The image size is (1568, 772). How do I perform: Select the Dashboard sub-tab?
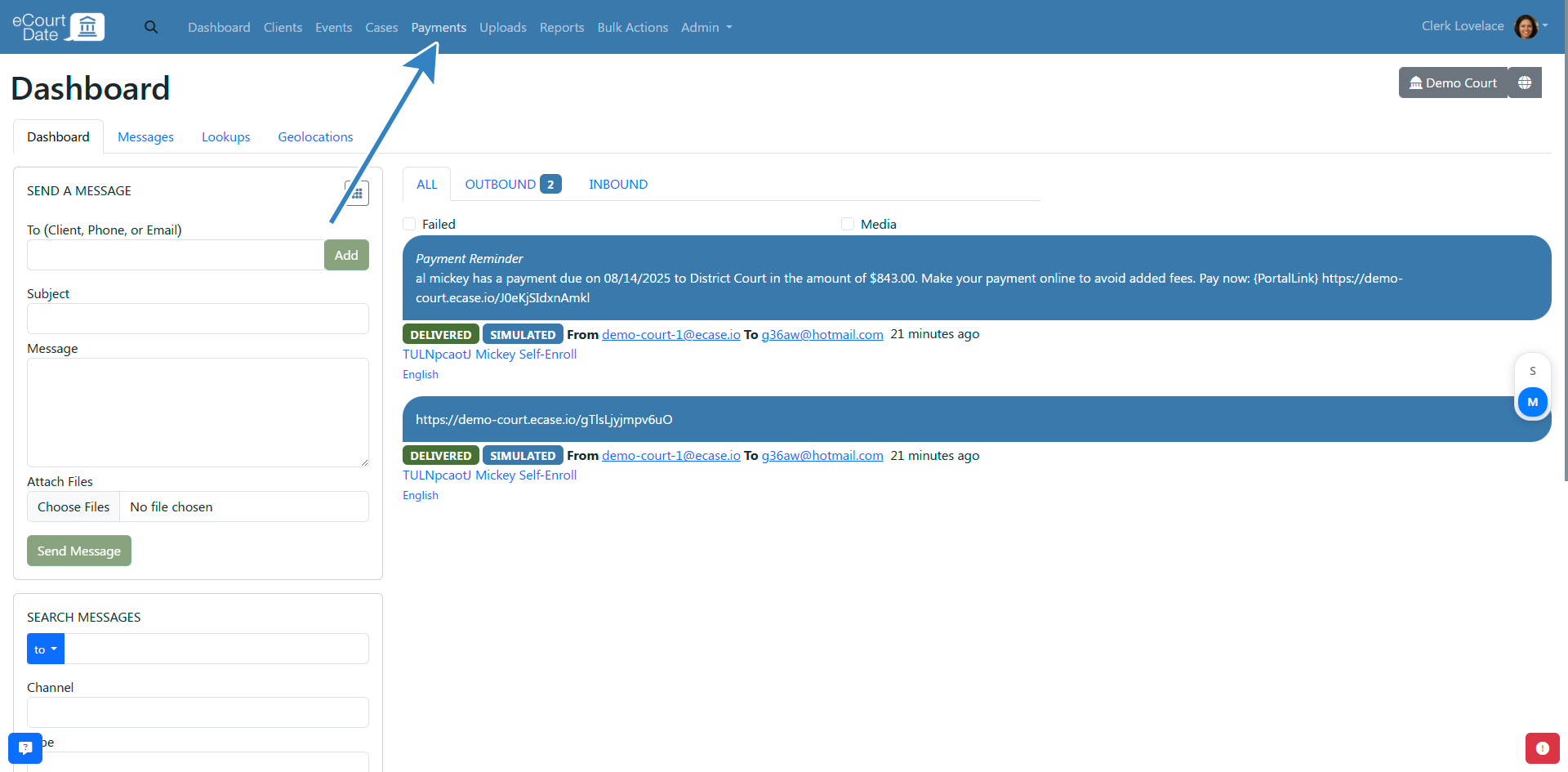[x=58, y=136]
